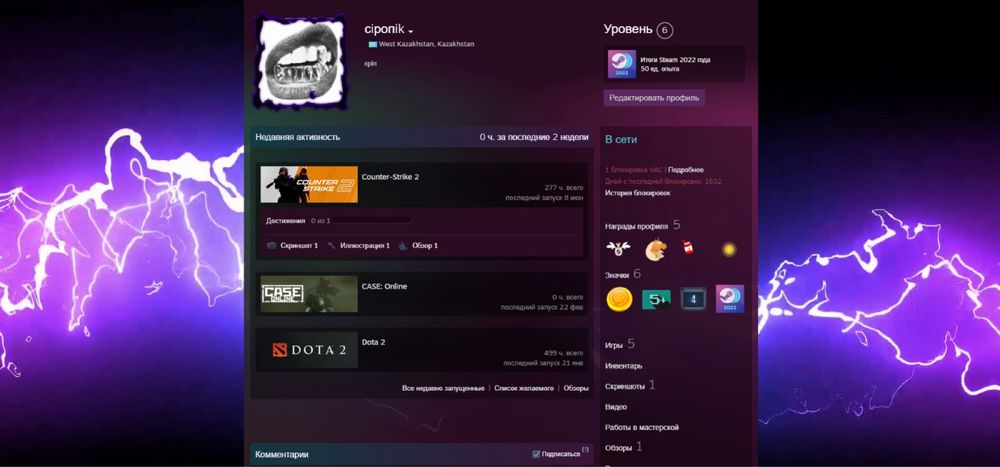Open Counter-Strike 2 game banner
The height and width of the screenshot is (467, 1000).
tap(309, 184)
